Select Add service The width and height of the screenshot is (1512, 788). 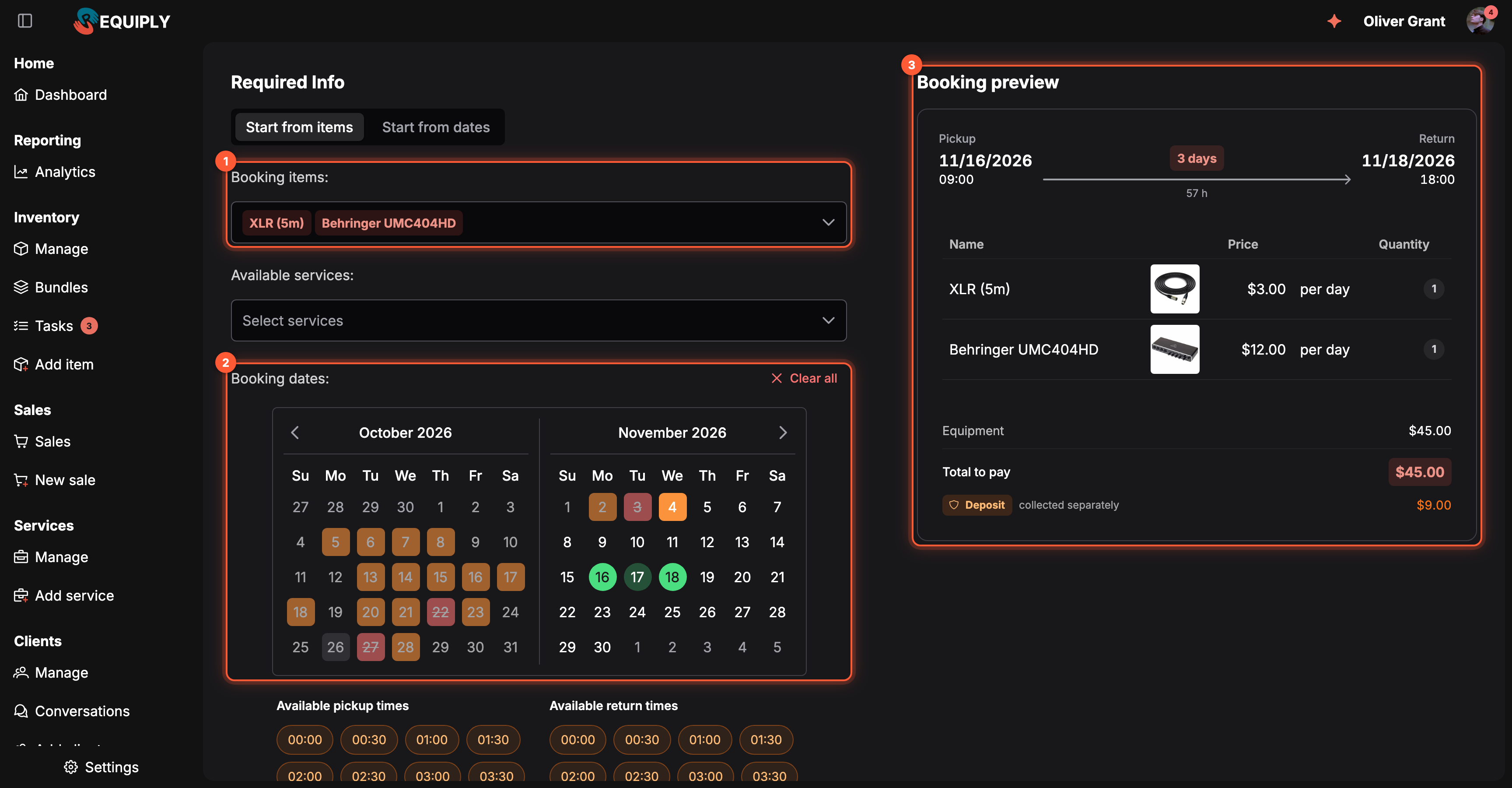coord(64,595)
